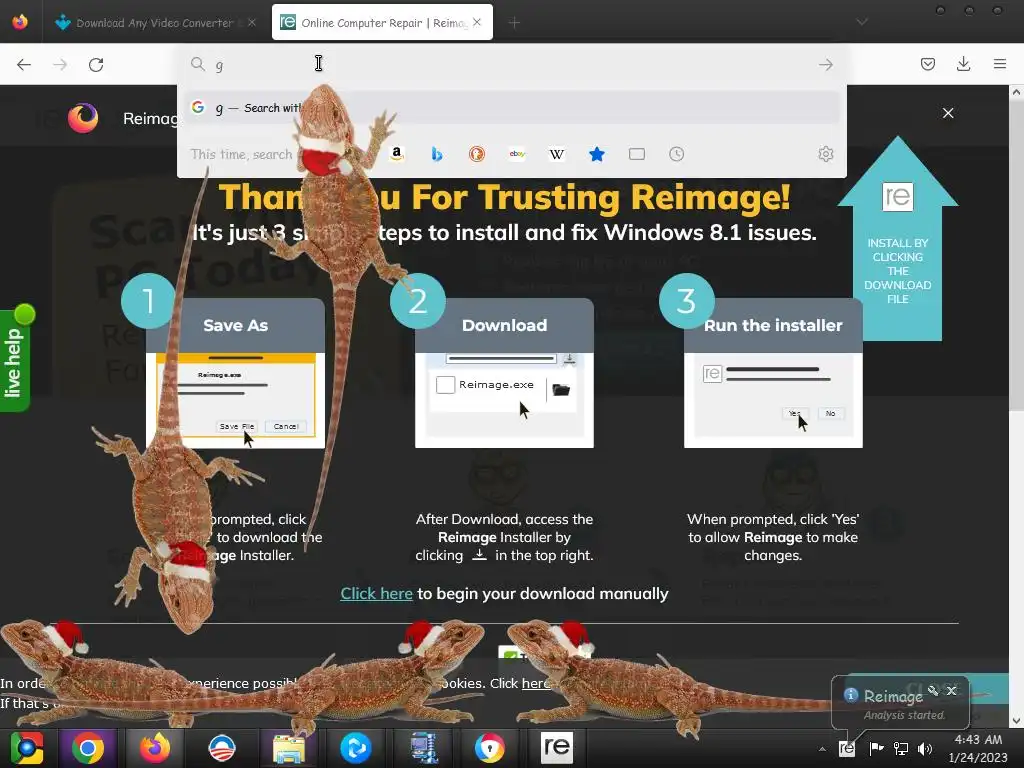
Task: Reload the current page
Action: (x=96, y=65)
